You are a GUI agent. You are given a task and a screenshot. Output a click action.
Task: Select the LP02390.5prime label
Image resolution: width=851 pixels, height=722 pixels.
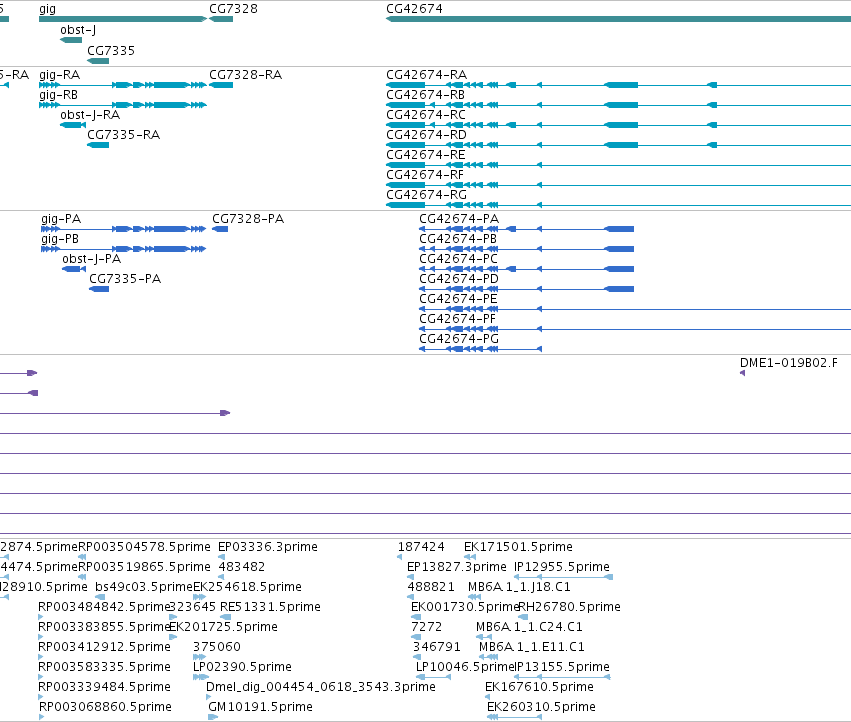pos(242,667)
